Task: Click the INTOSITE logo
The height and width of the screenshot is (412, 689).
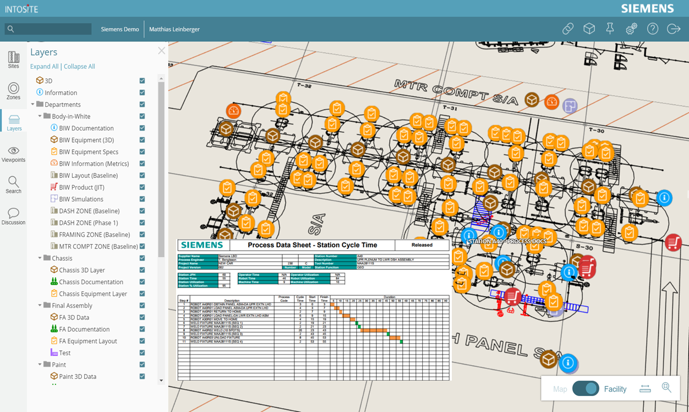Action: click(x=21, y=9)
